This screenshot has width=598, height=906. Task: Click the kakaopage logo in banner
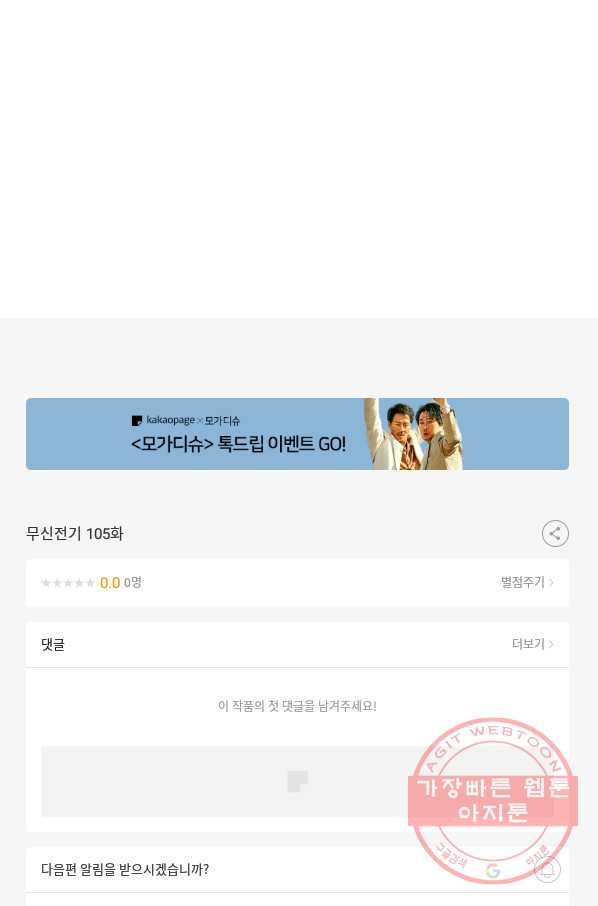point(164,420)
